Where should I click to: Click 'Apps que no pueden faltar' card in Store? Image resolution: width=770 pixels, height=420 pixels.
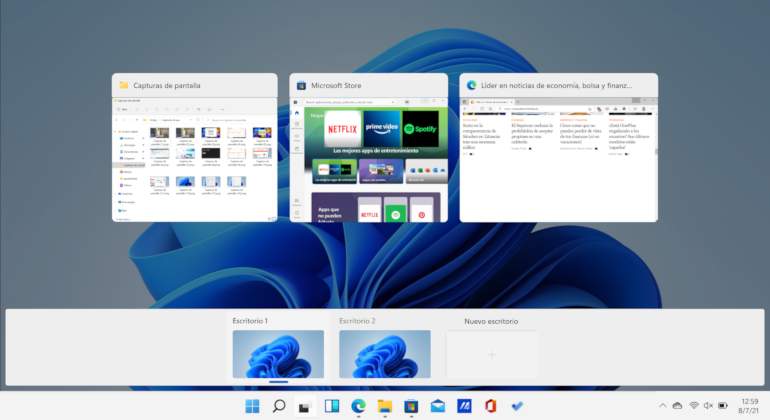376,207
